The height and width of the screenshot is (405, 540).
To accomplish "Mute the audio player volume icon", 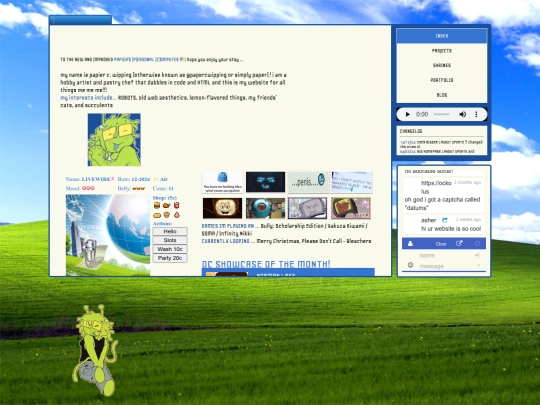I will (x=463, y=114).
